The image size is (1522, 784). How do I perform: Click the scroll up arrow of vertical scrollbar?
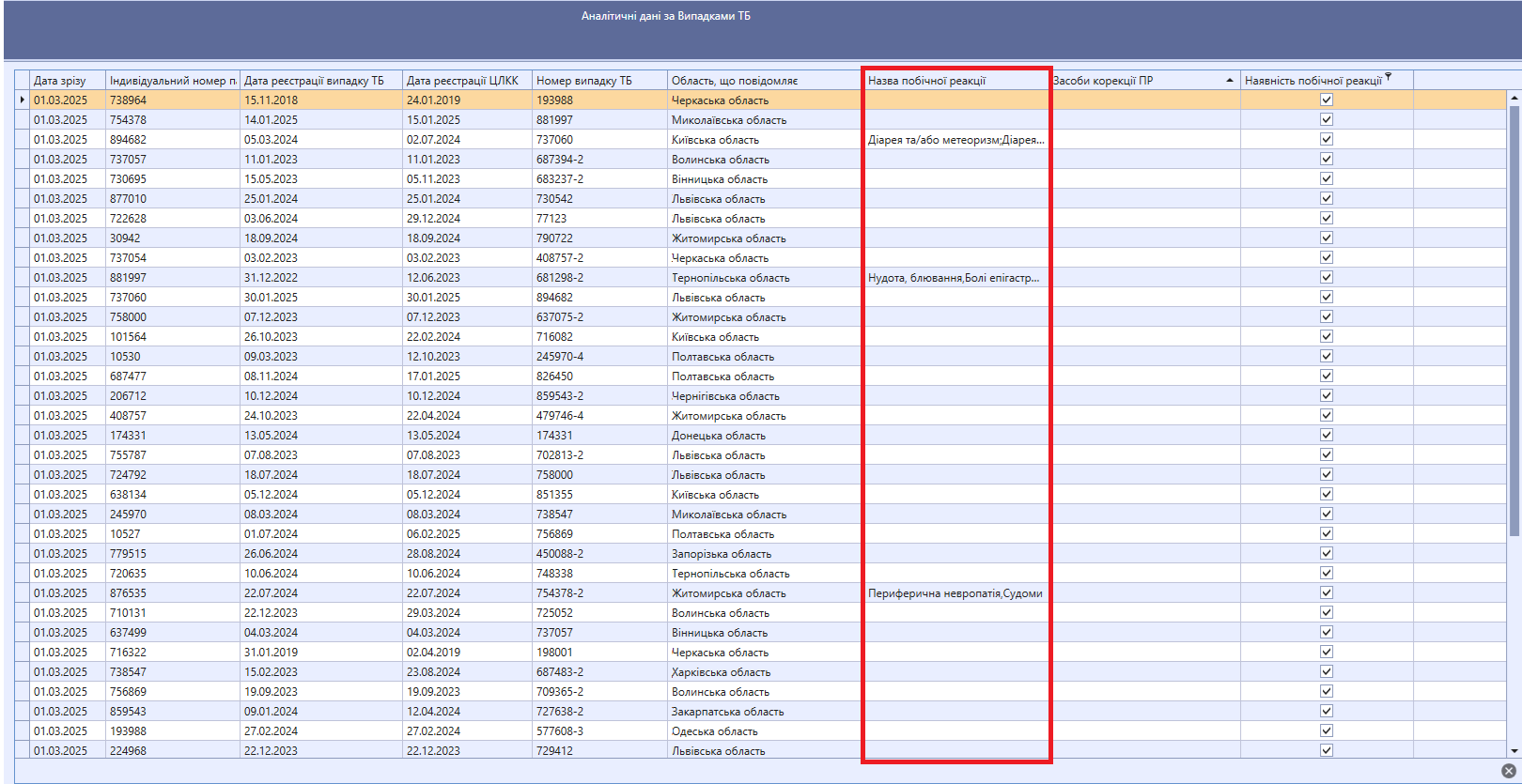point(1514,98)
